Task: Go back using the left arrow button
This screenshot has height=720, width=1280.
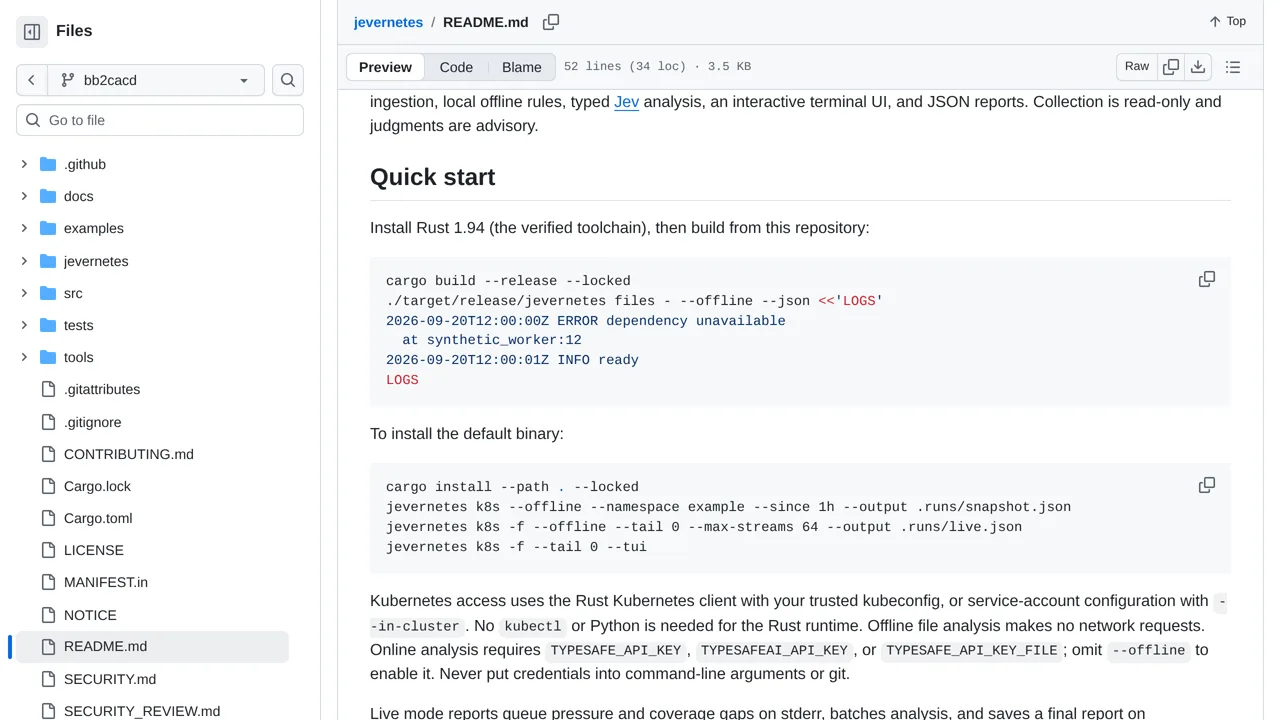Action: [32, 80]
